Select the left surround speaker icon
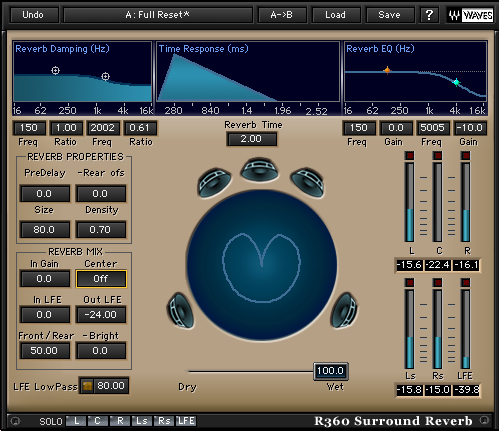499x431 pixels. pyautogui.click(x=180, y=311)
